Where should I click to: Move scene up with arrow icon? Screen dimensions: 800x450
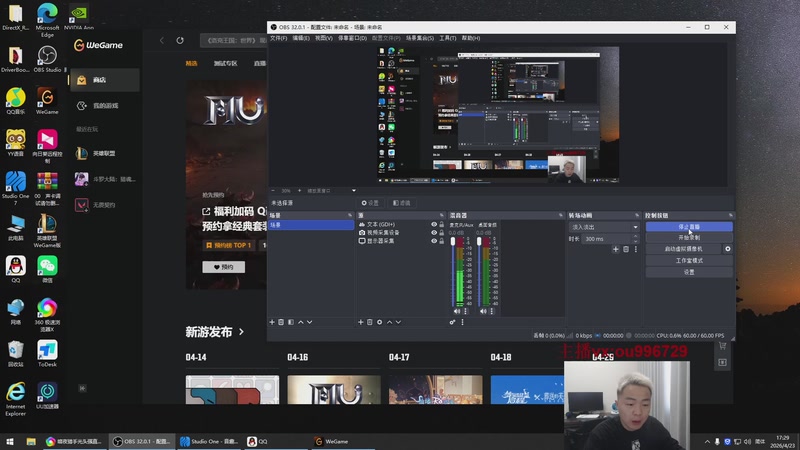301,322
